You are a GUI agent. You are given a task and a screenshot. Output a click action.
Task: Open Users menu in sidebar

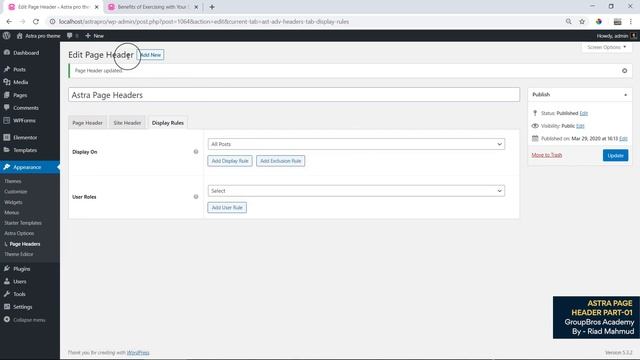pos(20,282)
